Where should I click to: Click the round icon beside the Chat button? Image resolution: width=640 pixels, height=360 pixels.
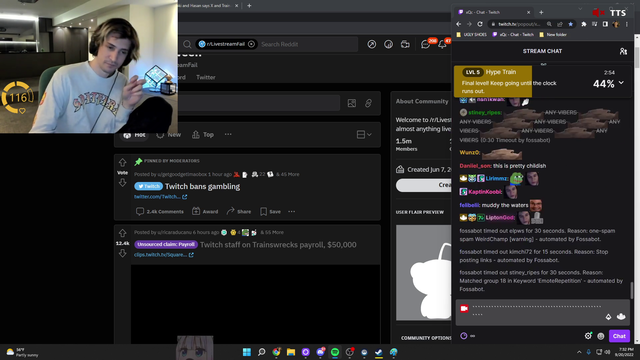(601, 336)
